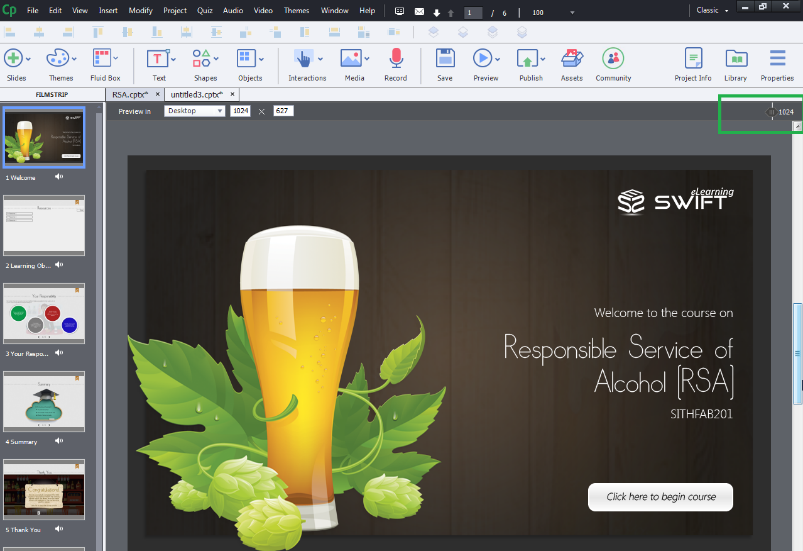Click the Fluid Box tool
This screenshot has width=803, height=551.
(x=101, y=58)
